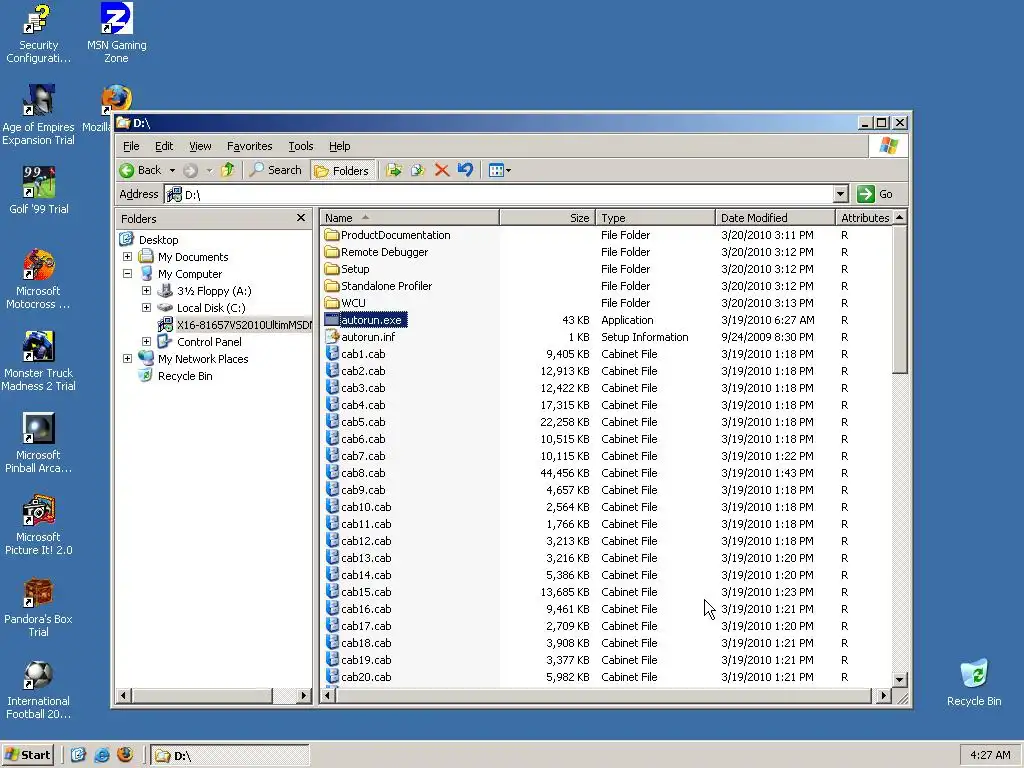Screen dimensions: 1024x768
Task: Select Microsoft Pinball Arcade desktop icon
Action: [x=38, y=443]
